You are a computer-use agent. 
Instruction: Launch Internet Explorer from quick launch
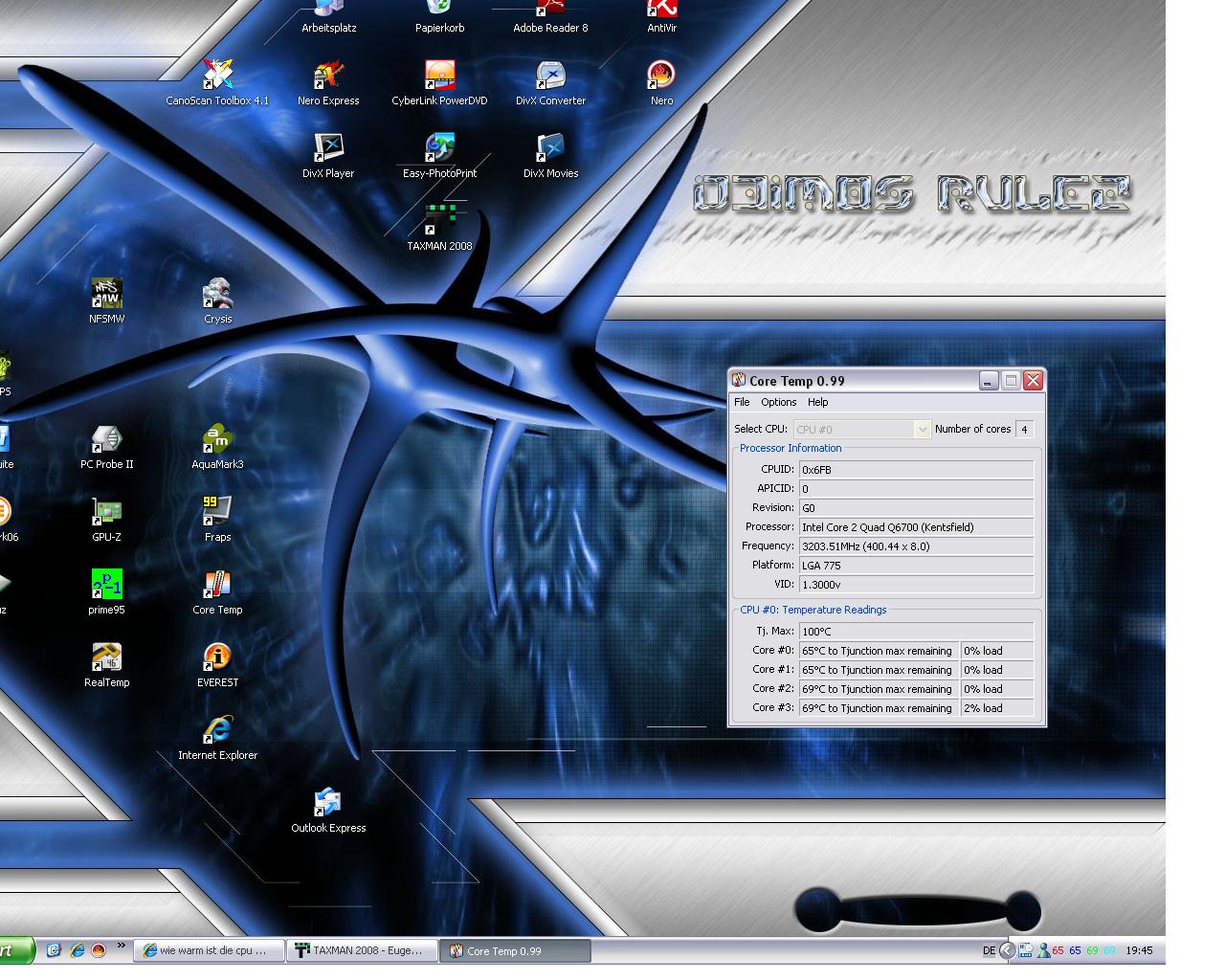click(x=77, y=950)
